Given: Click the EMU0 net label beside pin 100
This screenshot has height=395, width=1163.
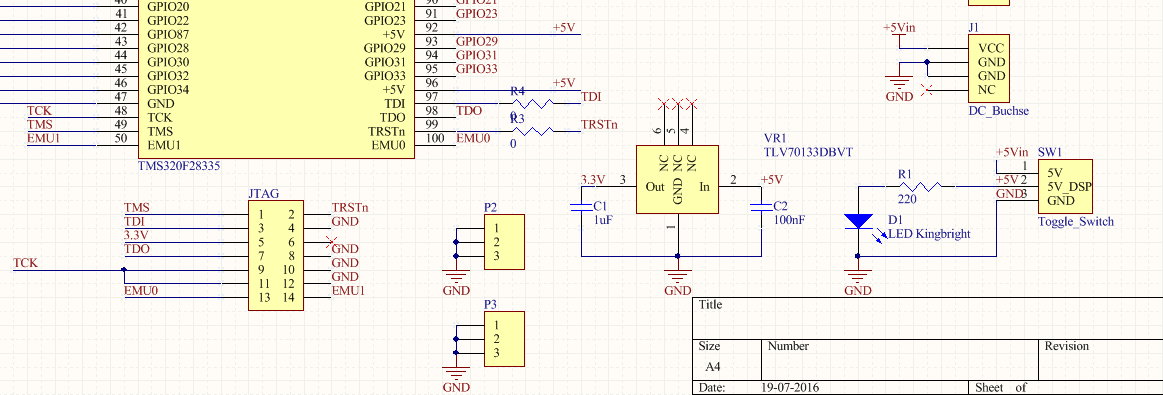Looking at the screenshot, I should tap(472, 138).
